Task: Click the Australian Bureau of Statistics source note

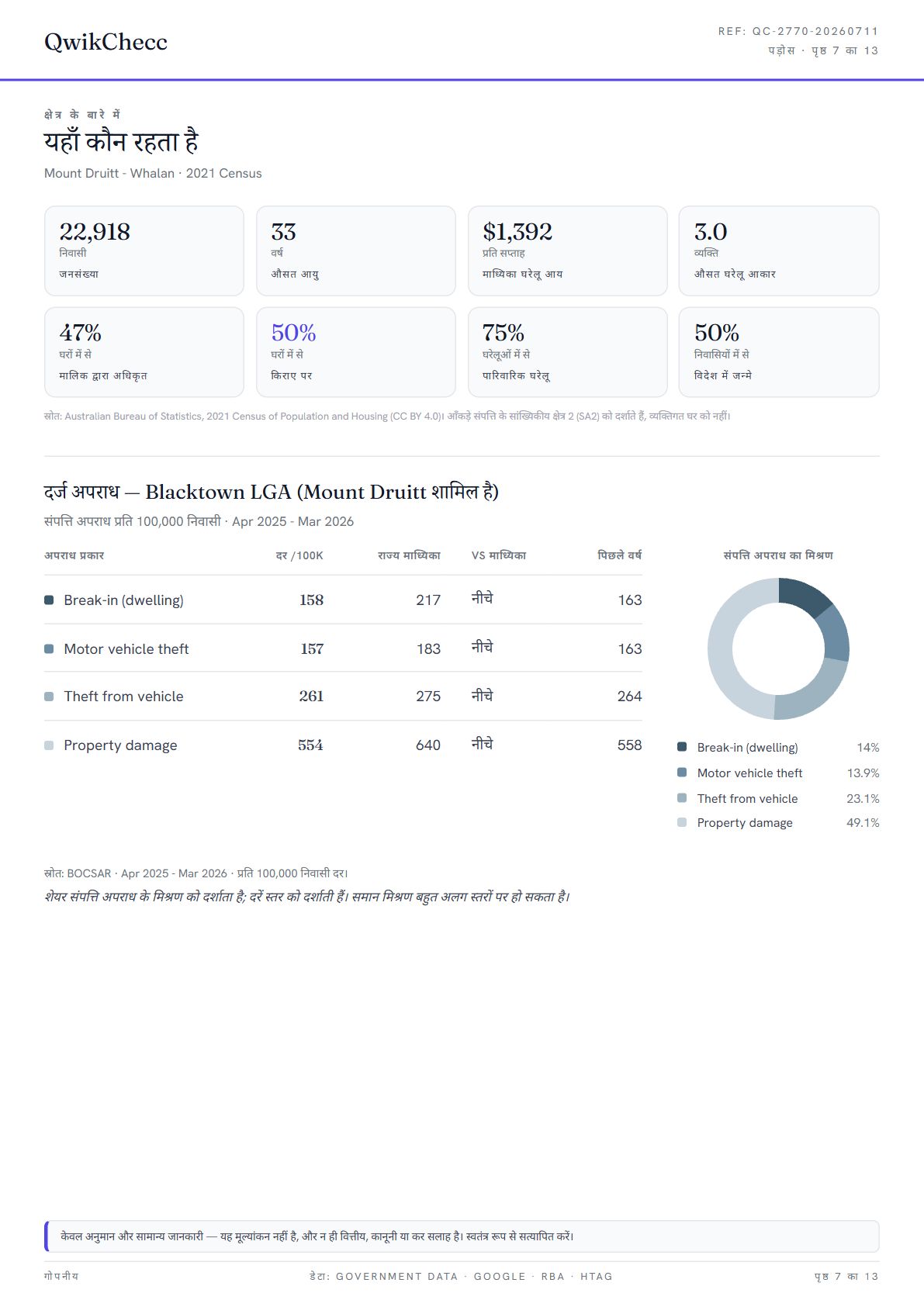Action: click(387, 417)
